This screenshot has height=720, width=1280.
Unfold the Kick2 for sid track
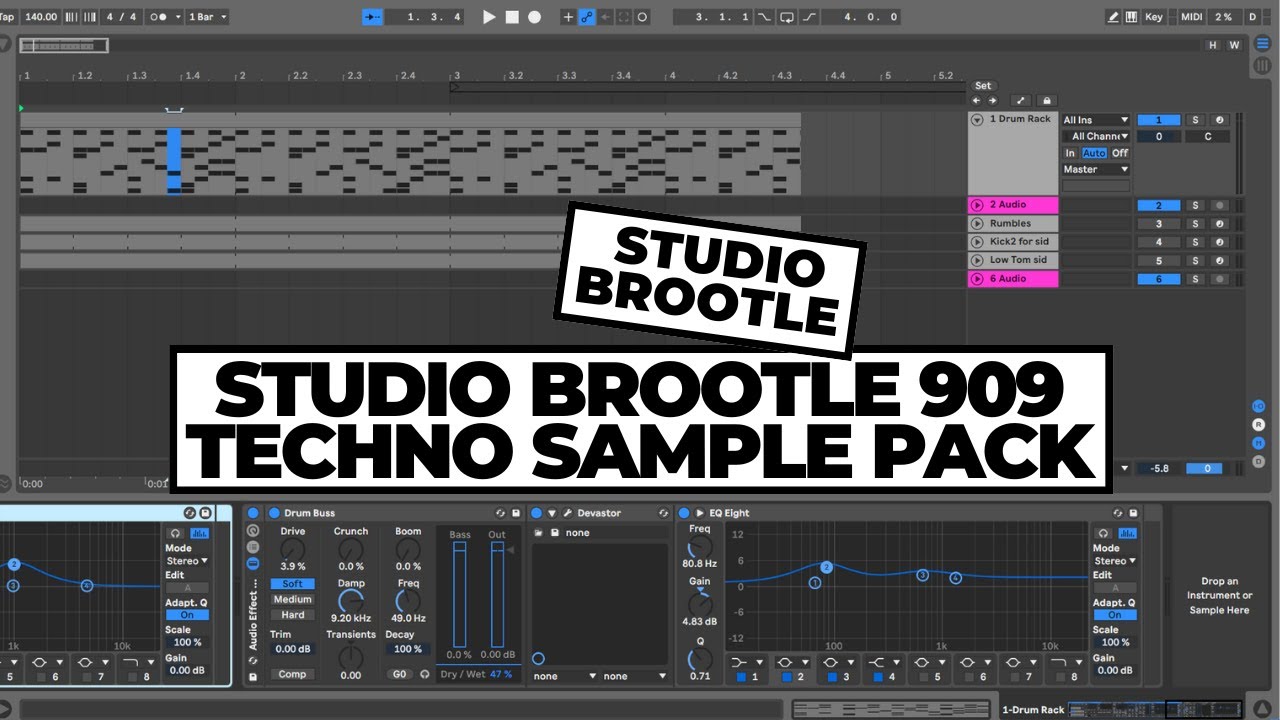pyautogui.click(x=978, y=242)
